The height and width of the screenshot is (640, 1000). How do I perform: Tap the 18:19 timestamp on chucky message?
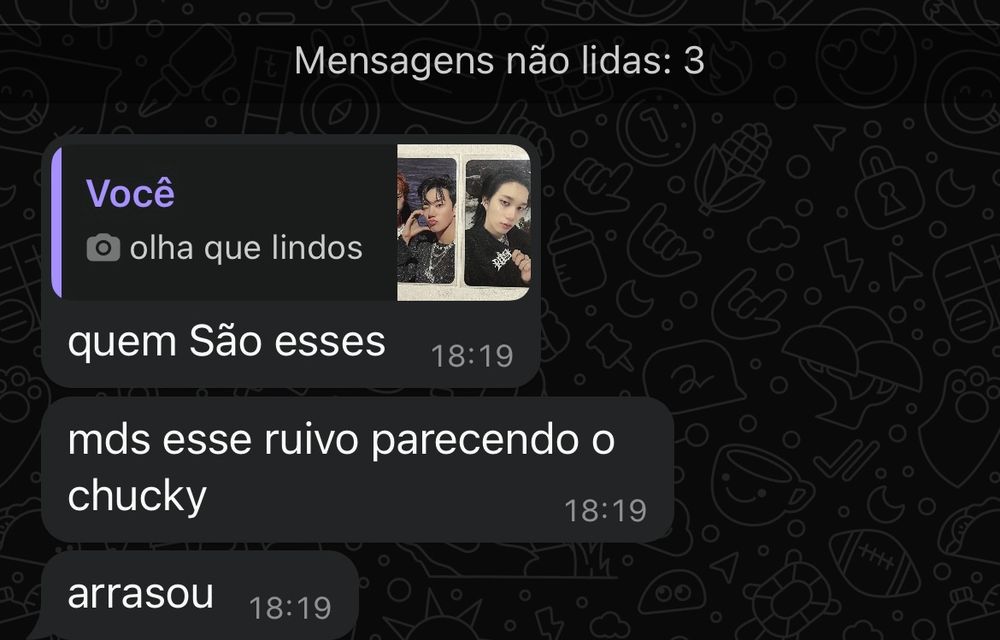point(605,511)
